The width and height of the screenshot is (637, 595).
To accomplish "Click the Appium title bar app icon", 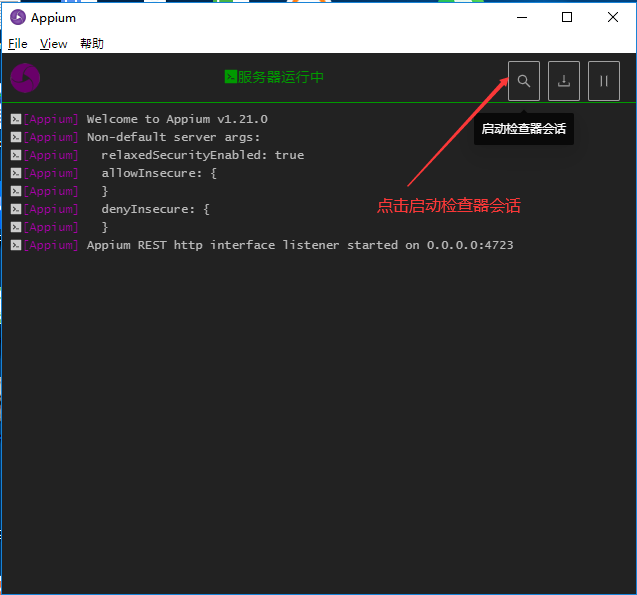I will [18, 17].
